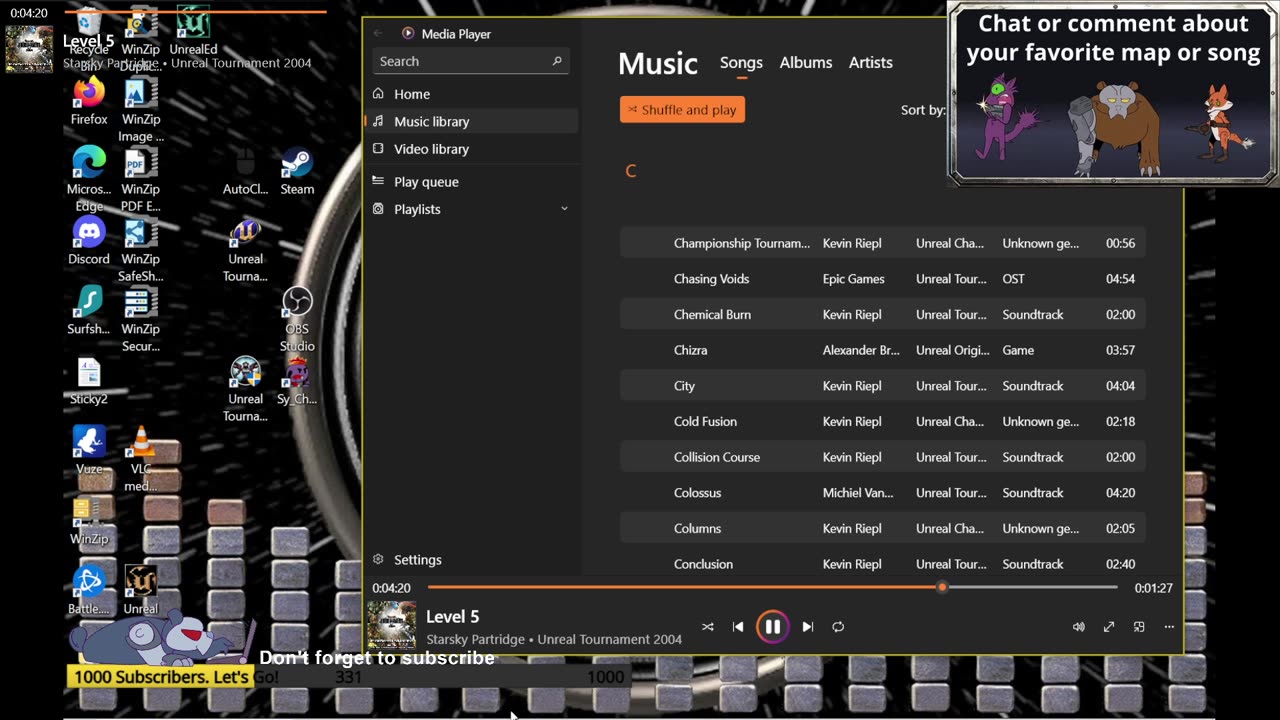Open WinZip Image desktop icon

[x=140, y=110]
